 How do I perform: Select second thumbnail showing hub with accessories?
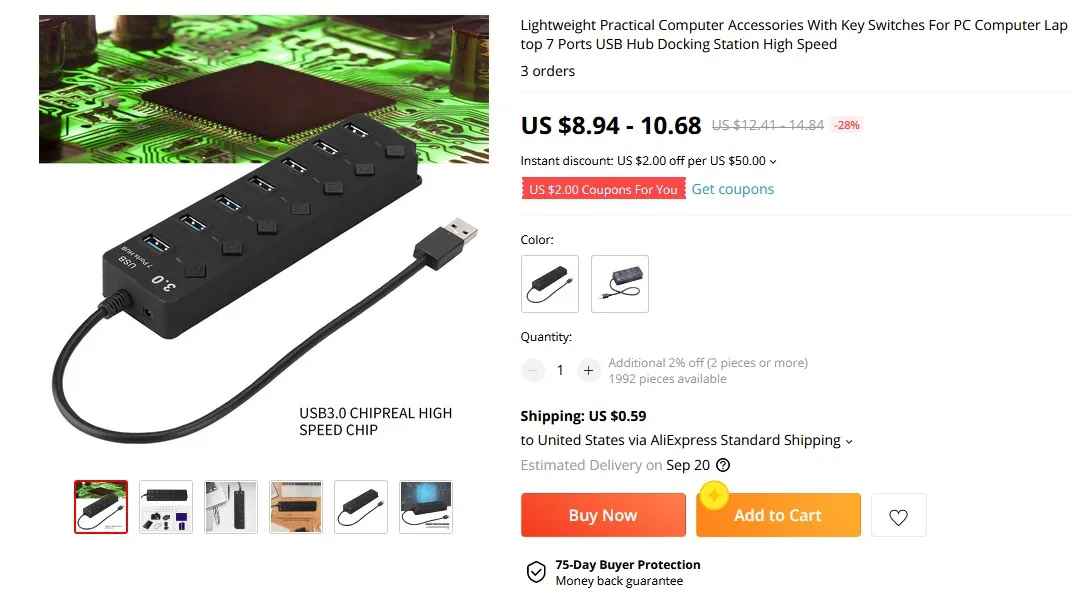[x=166, y=507]
